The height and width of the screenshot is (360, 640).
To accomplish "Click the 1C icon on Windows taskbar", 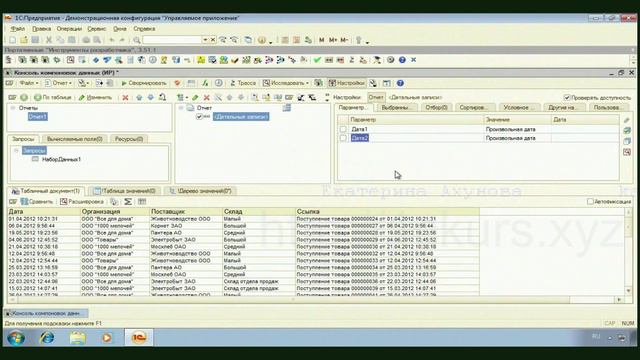I will point(139,338).
